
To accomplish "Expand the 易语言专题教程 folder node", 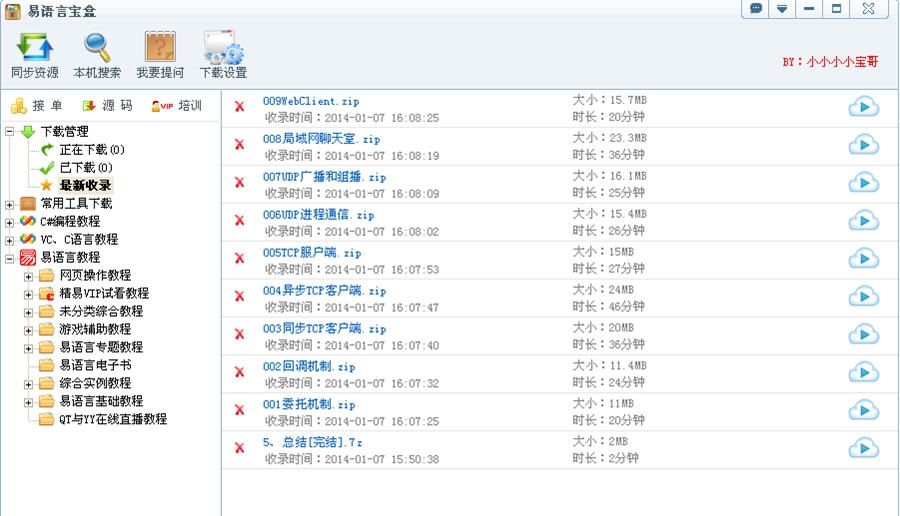I will click(x=28, y=348).
